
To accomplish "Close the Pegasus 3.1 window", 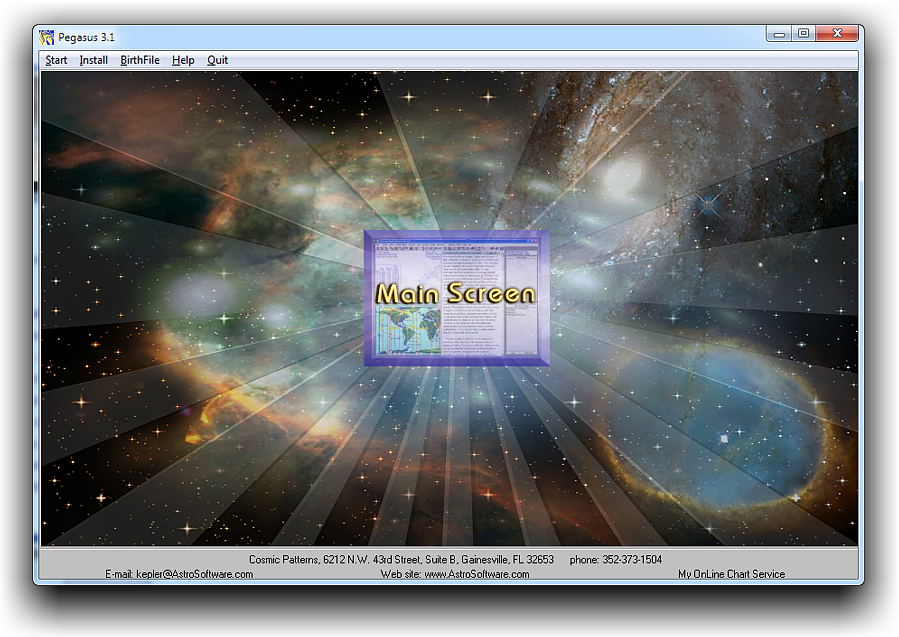I will pyautogui.click(x=837, y=34).
